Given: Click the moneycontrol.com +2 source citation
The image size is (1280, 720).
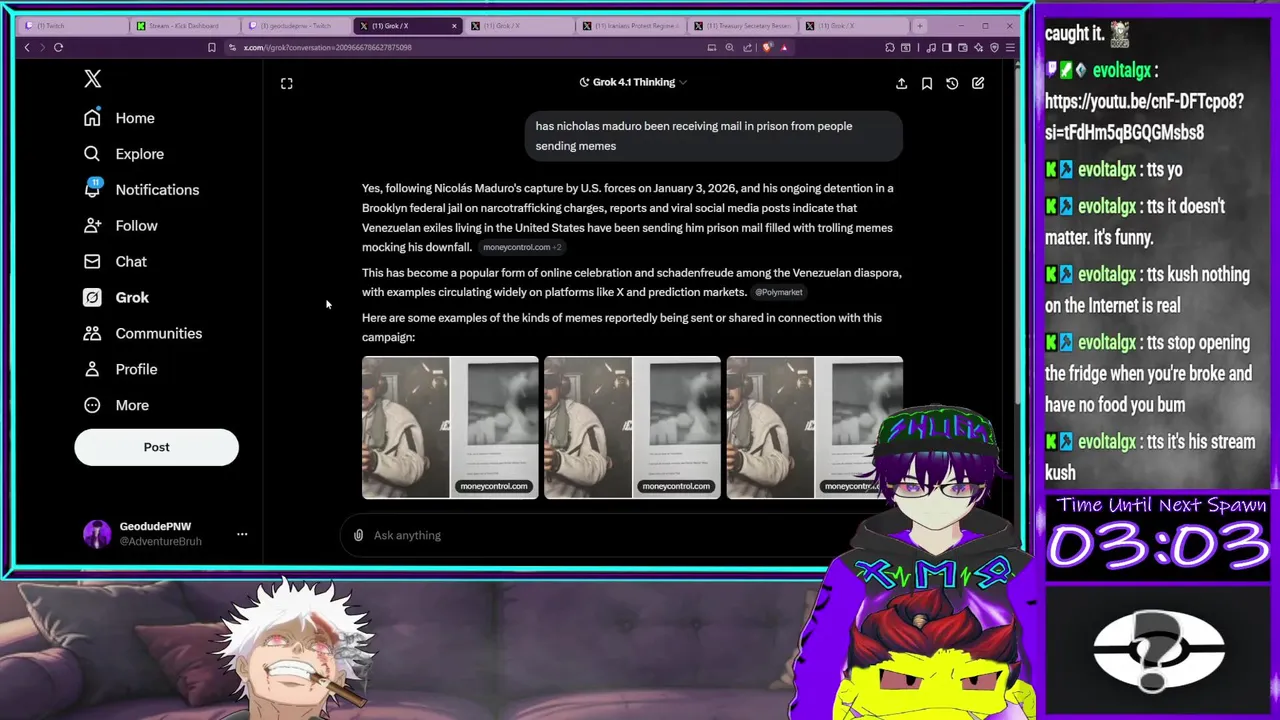Looking at the screenshot, I should 522,247.
